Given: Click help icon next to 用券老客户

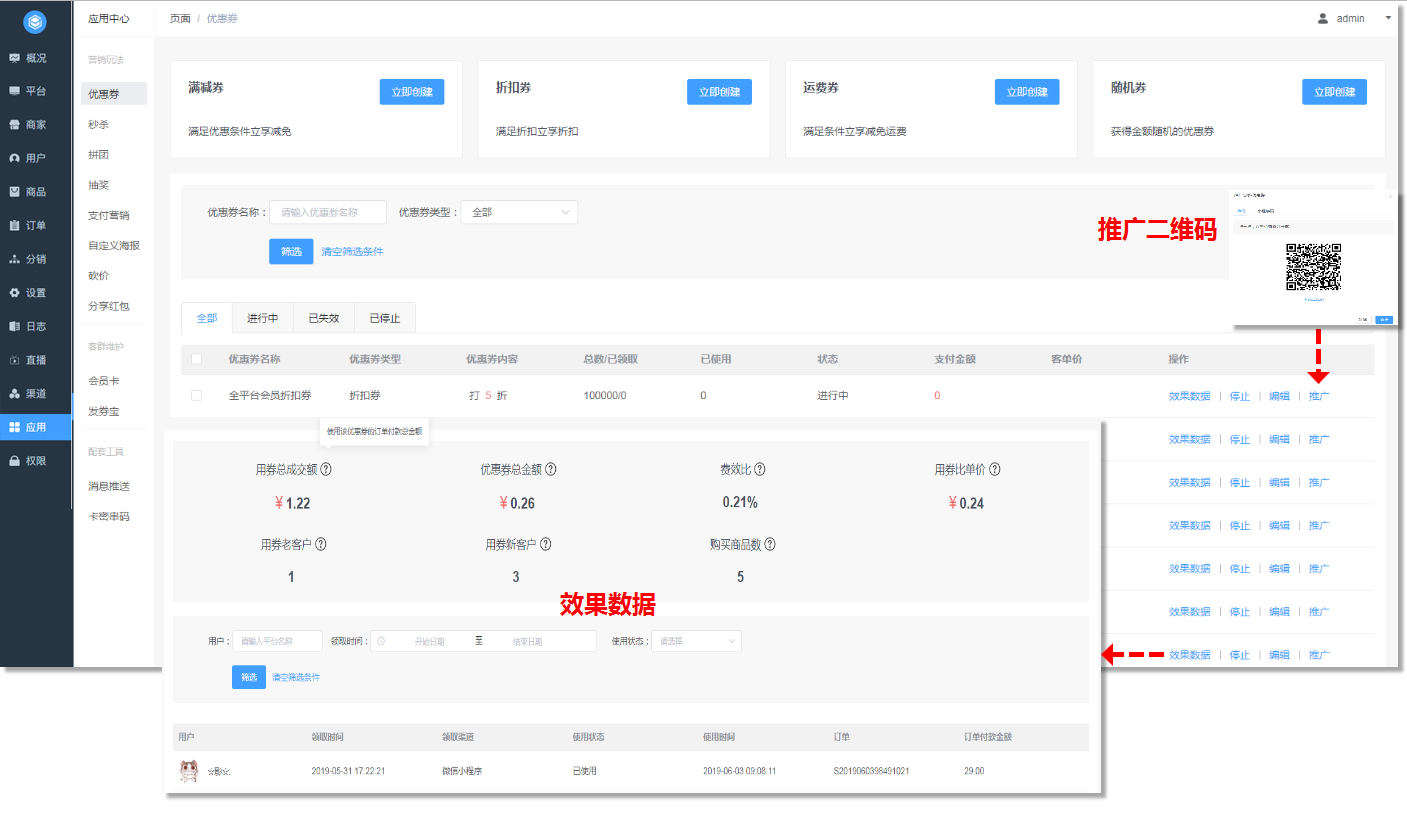Looking at the screenshot, I should tap(321, 545).
